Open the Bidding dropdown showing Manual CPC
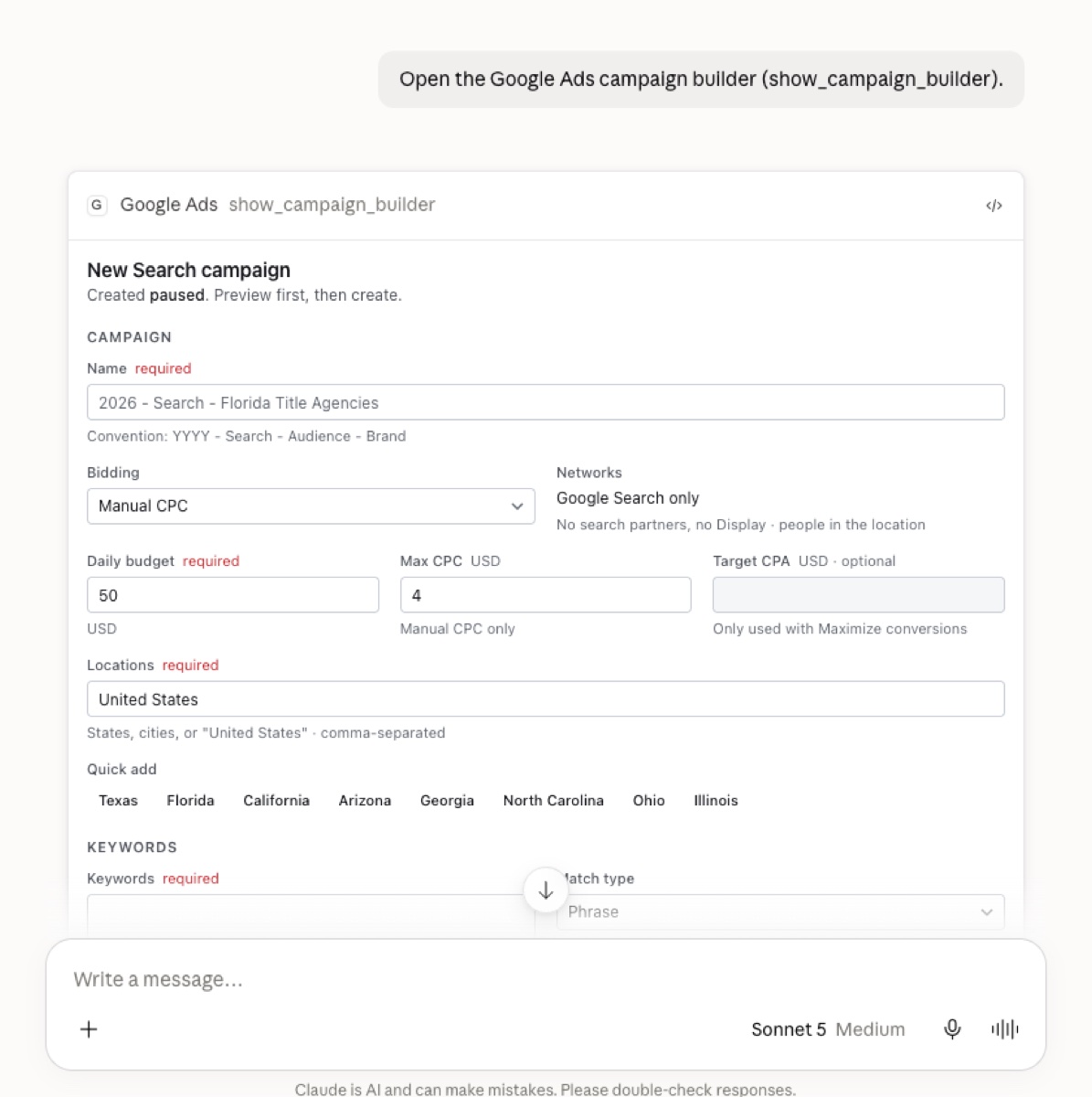Screen dimensions: 1092x1097 311,506
